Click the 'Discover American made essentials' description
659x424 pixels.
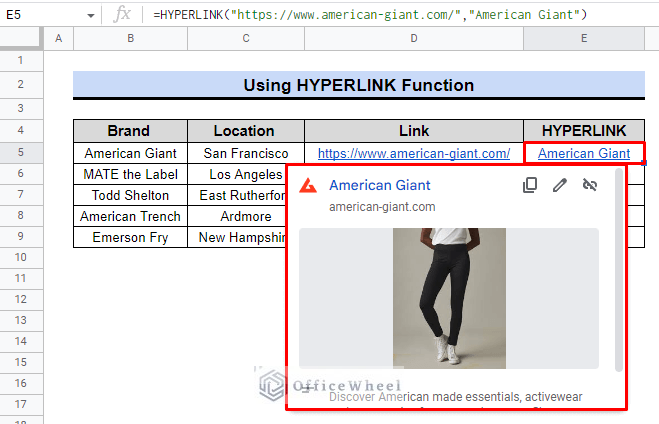pos(456,397)
